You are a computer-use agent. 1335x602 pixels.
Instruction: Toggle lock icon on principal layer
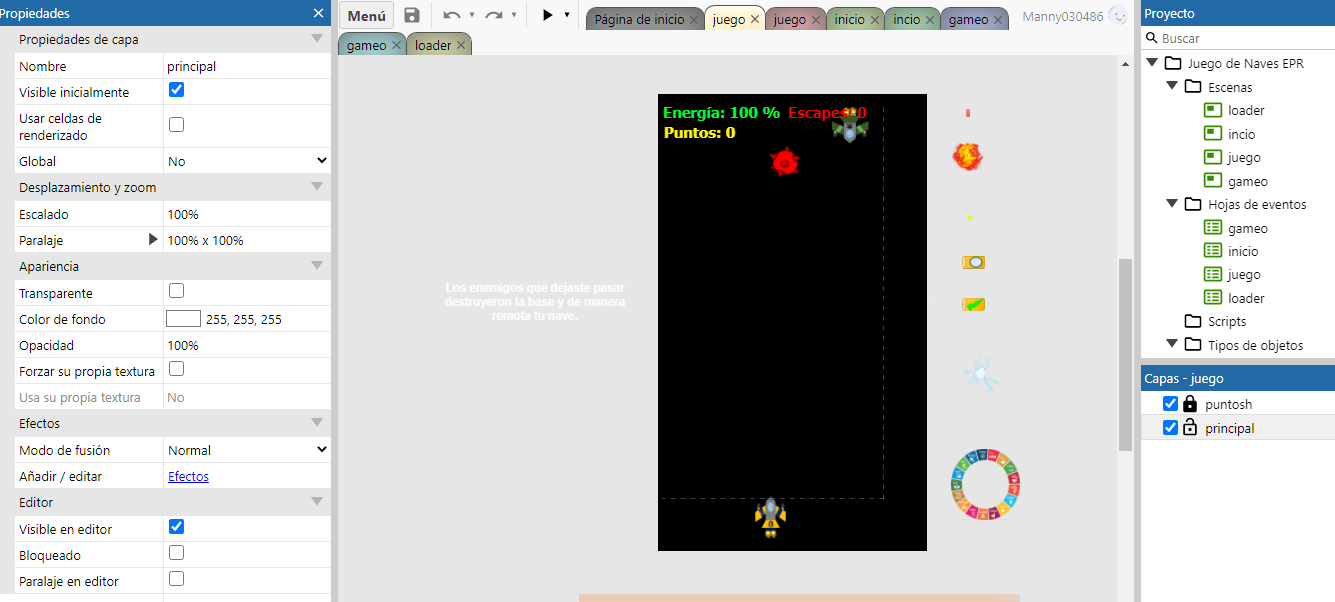pyautogui.click(x=1190, y=428)
